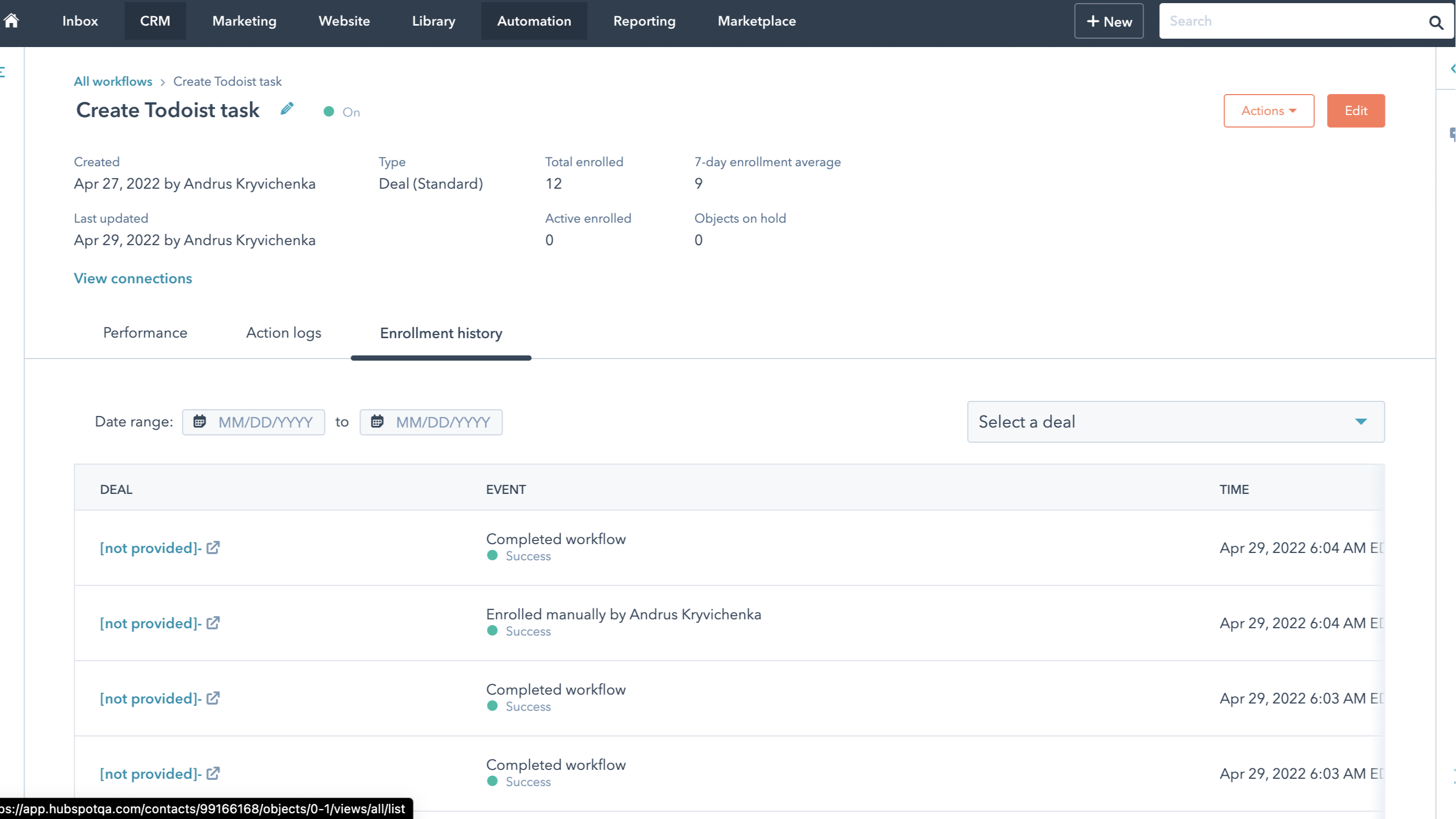Open the View connections link
The image size is (1456, 819).
133,278
